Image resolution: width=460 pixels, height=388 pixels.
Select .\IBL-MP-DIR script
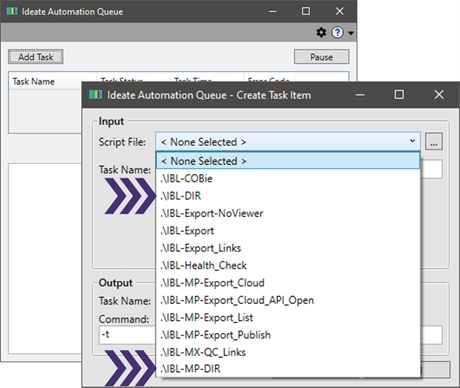288,369
